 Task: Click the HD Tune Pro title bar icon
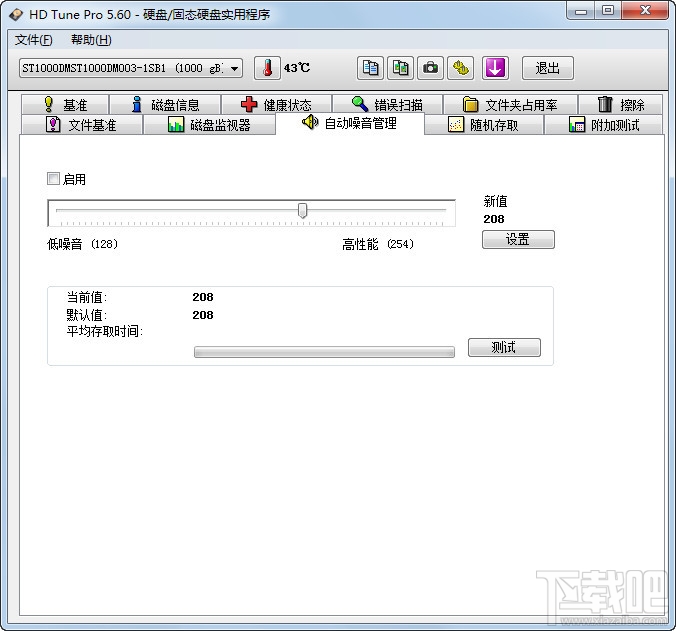[x=16, y=15]
